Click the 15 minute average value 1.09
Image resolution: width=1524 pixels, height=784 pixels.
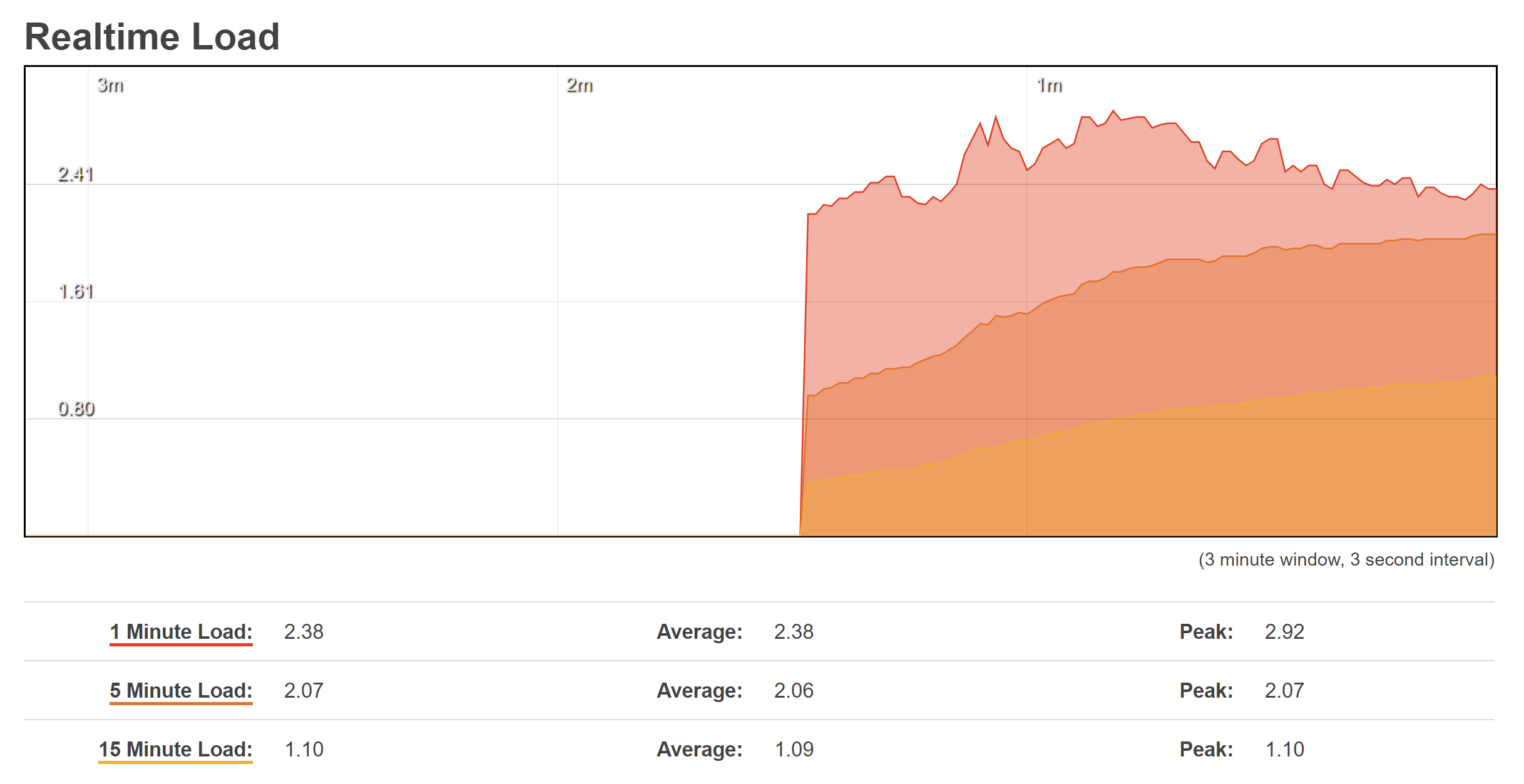click(x=794, y=749)
